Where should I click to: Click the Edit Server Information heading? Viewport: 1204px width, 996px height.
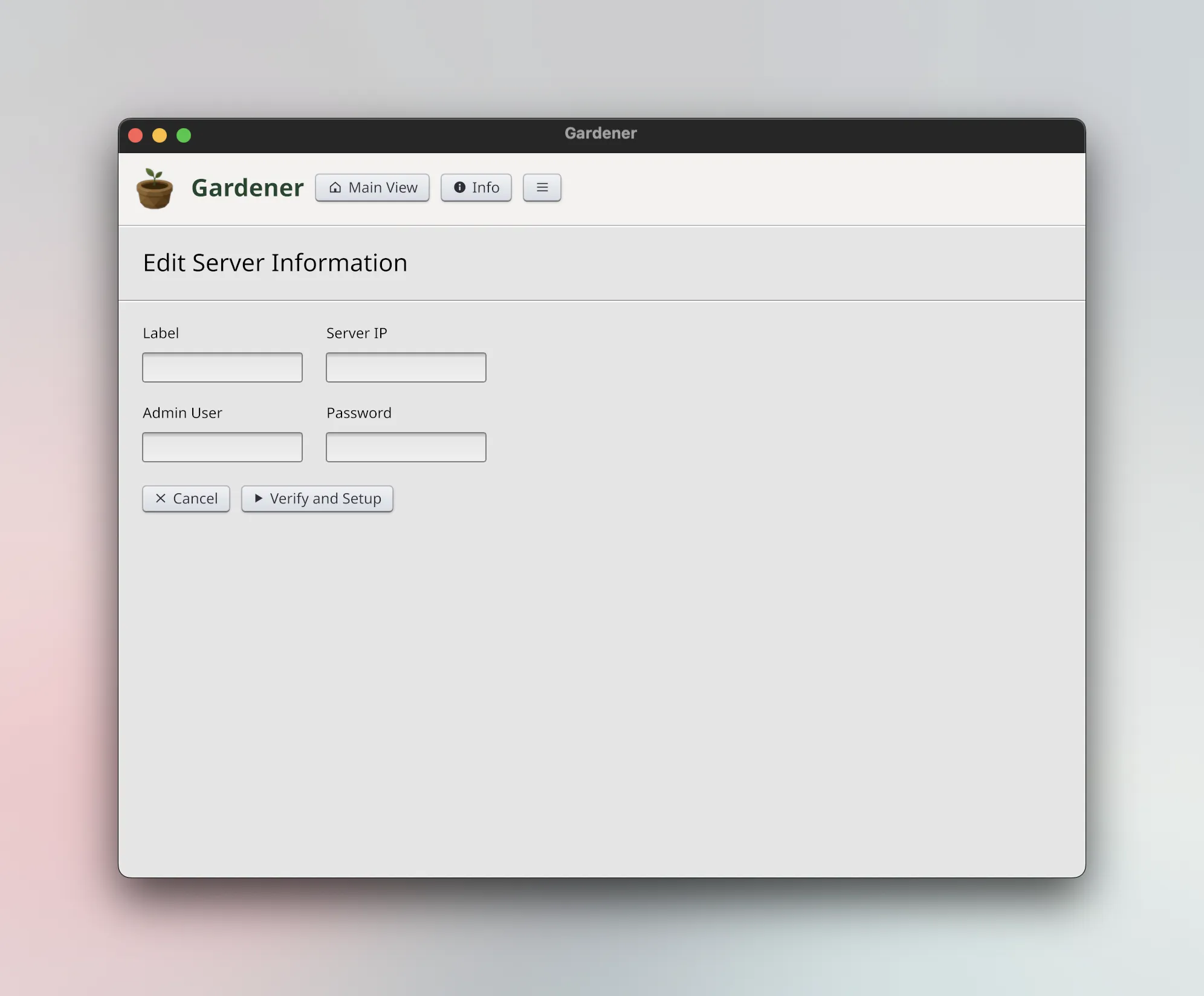275,263
